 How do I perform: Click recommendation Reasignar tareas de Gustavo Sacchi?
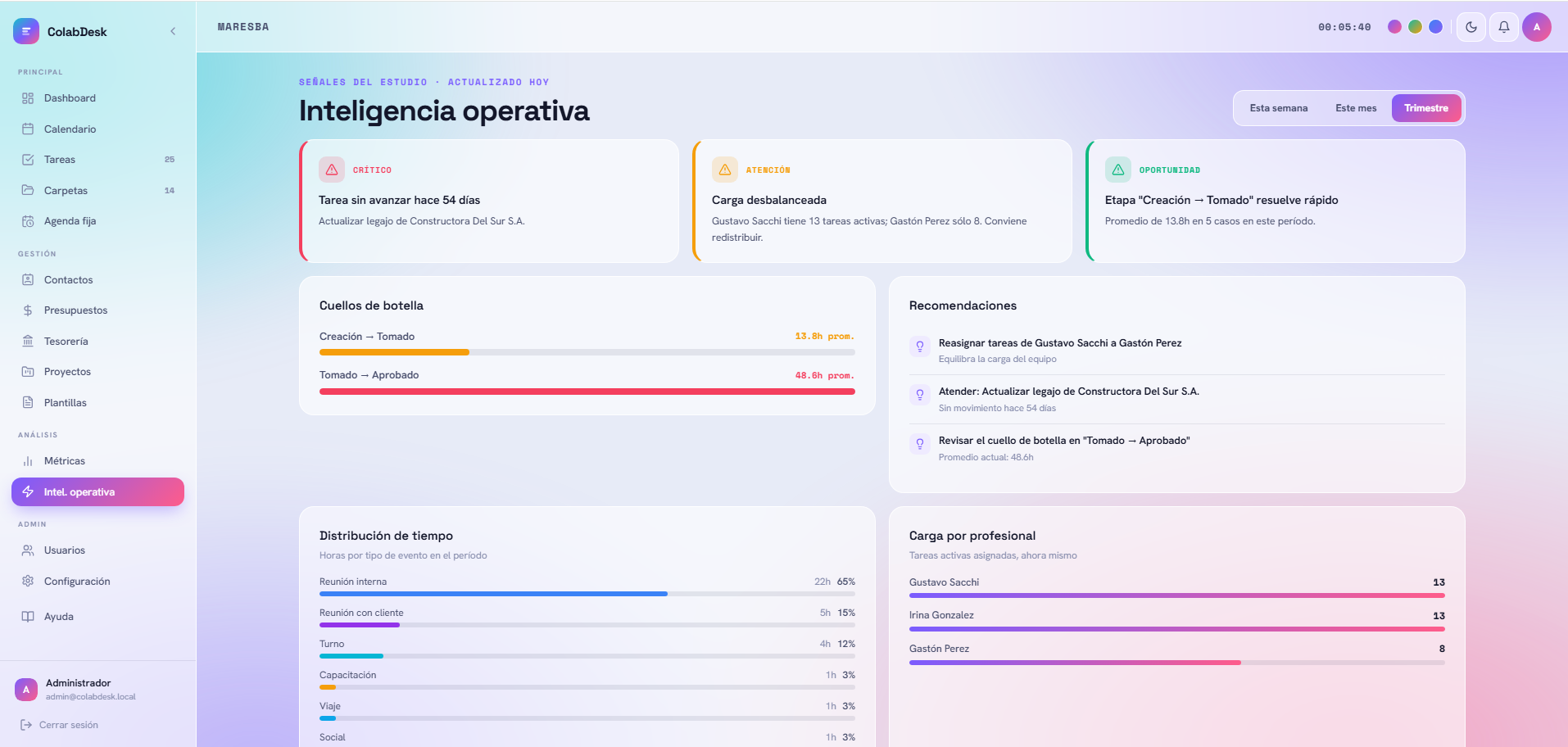click(x=1176, y=351)
